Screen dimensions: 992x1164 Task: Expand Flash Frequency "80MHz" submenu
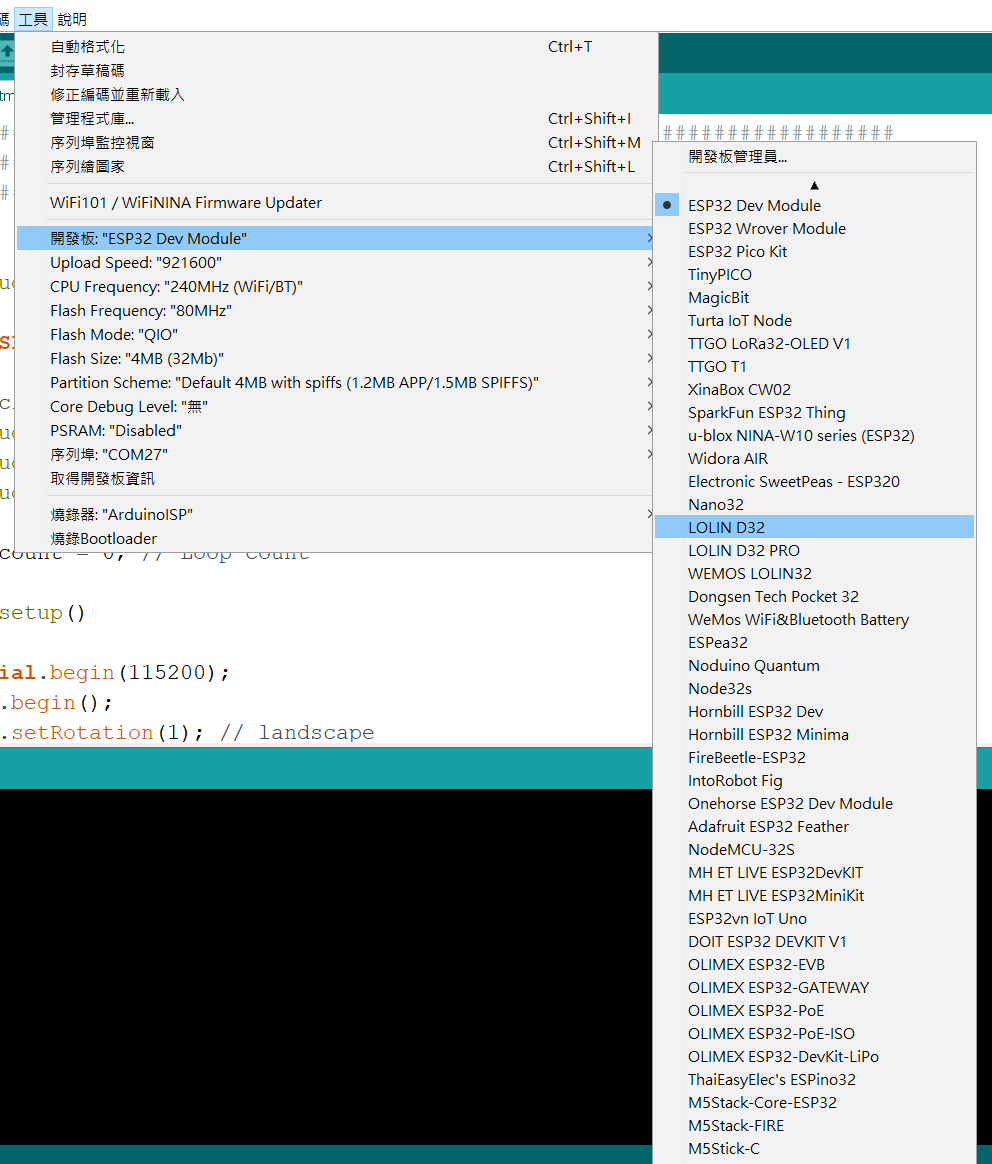(x=336, y=310)
